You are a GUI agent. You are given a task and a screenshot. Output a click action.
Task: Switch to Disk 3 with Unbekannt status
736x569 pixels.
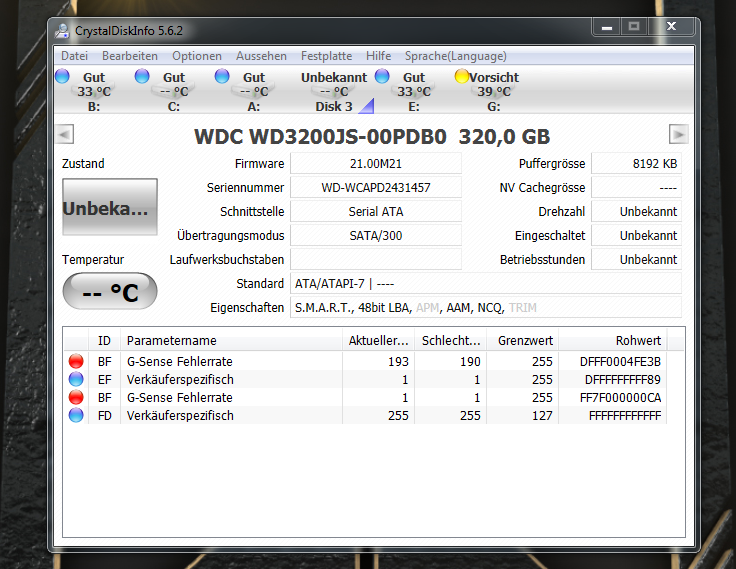coord(334,92)
